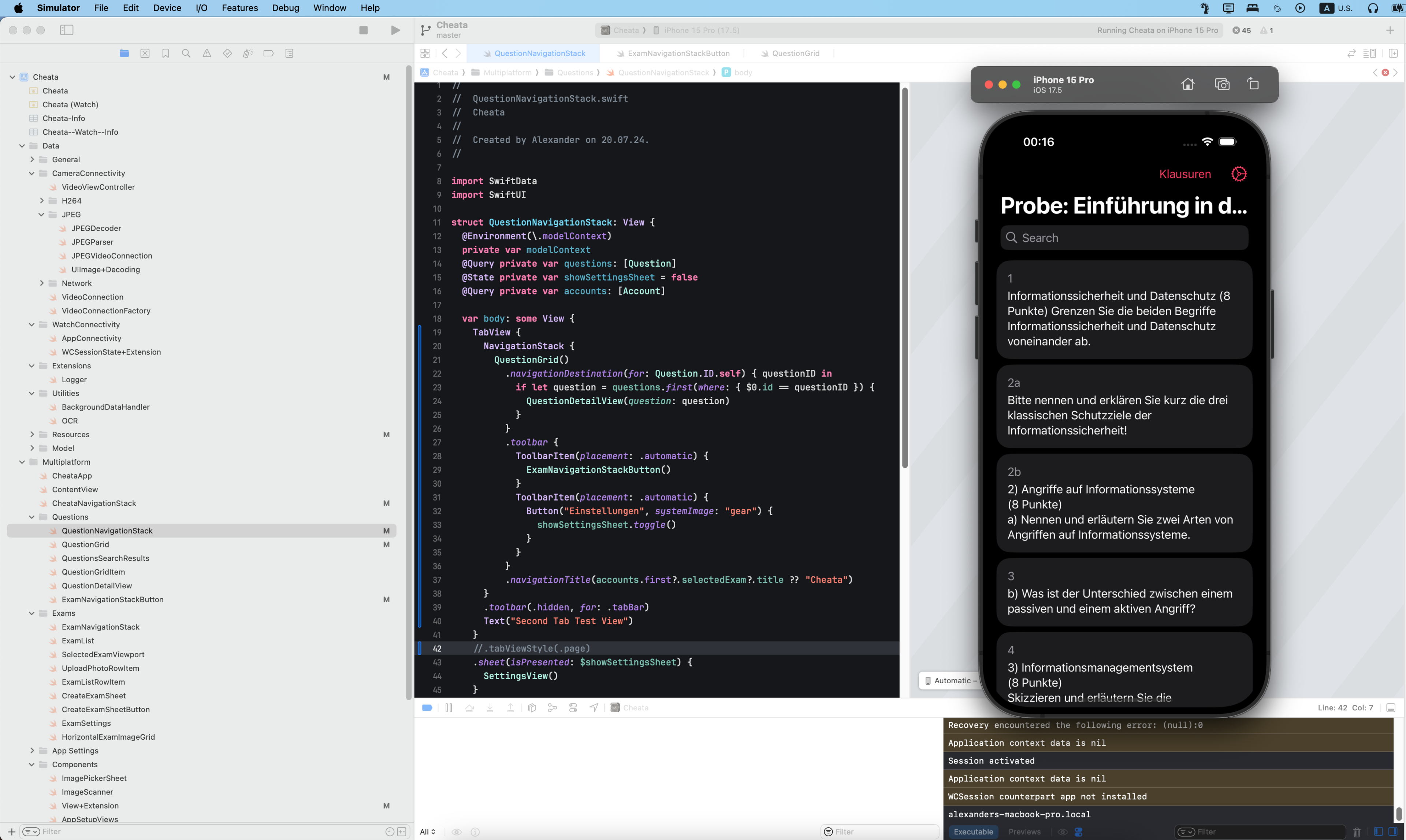Viewport: 1406px width, 840px height.
Task: Hide the navigator sidebar
Action: pyautogui.click(x=66, y=30)
